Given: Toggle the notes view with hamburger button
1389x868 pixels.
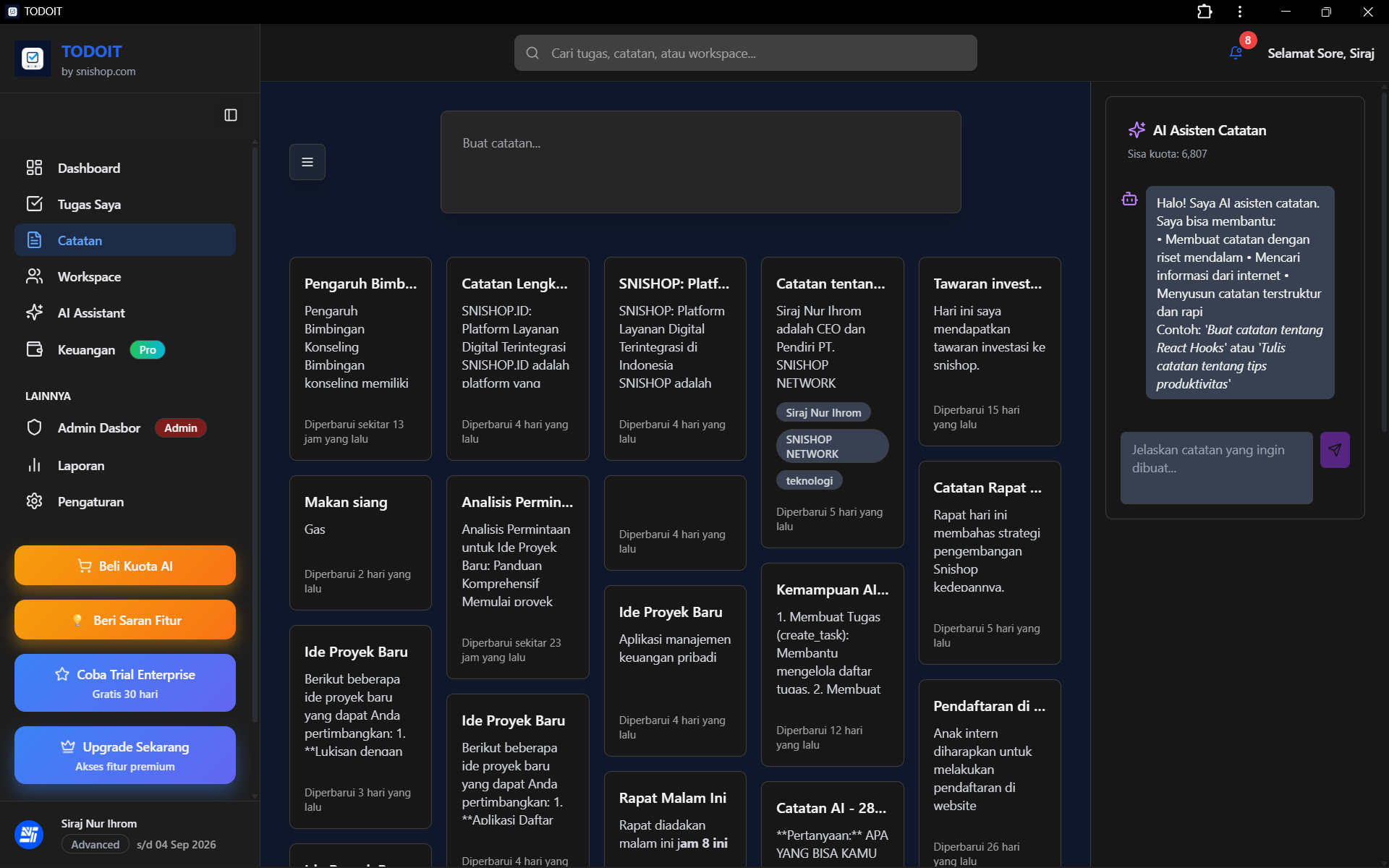Looking at the screenshot, I should click(x=307, y=162).
